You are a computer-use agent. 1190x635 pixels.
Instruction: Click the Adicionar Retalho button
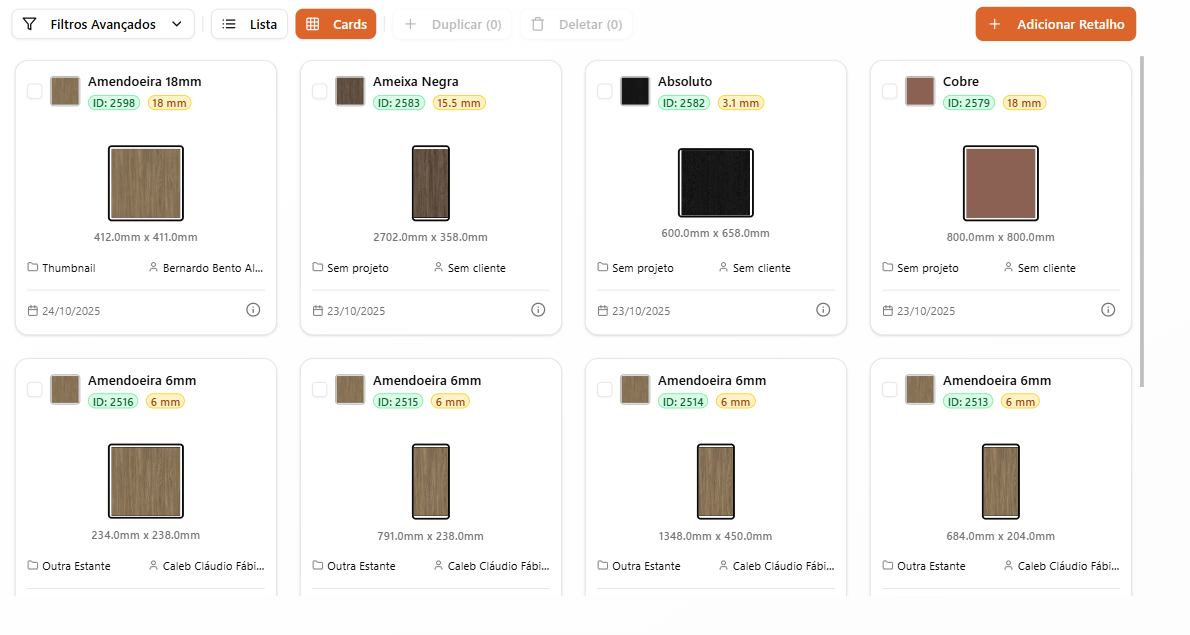pos(1056,24)
